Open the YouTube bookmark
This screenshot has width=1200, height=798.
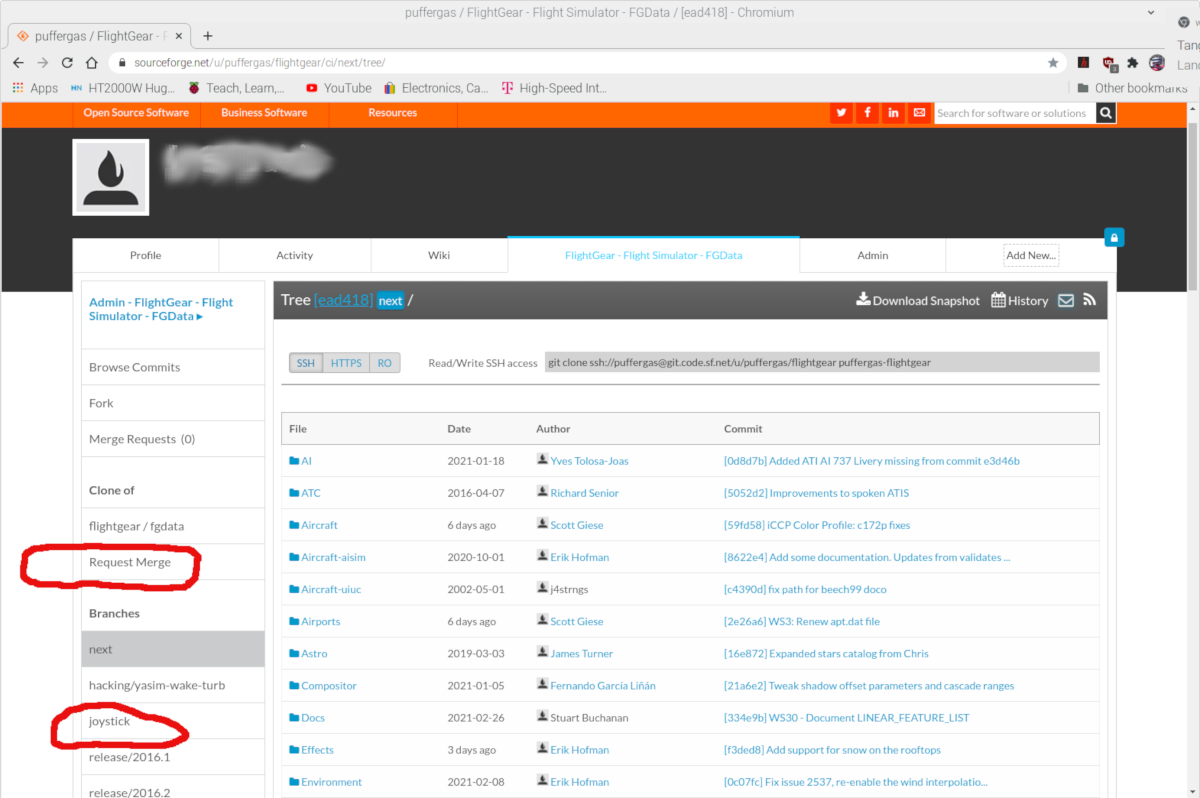pos(338,88)
